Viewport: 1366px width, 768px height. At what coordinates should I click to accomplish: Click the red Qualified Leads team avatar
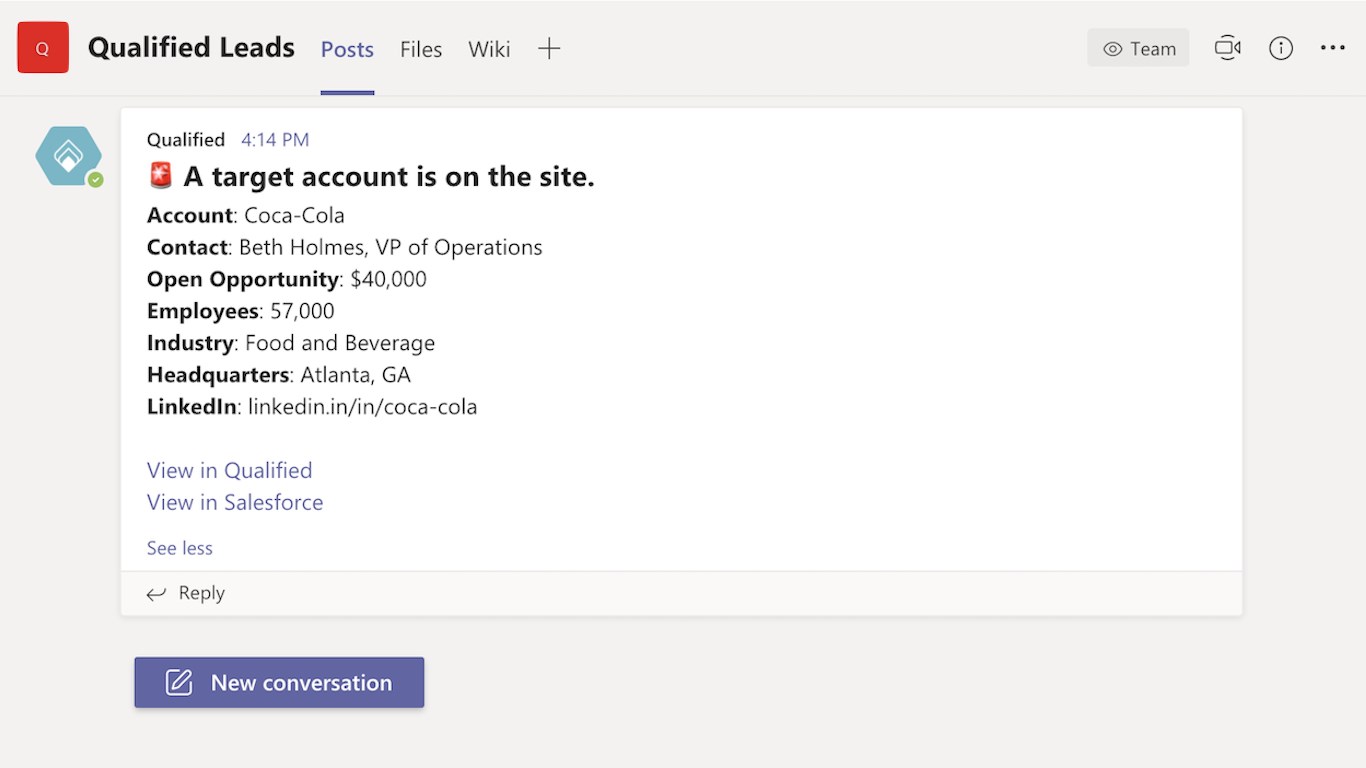pyautogui.click(x=43, y=48)
